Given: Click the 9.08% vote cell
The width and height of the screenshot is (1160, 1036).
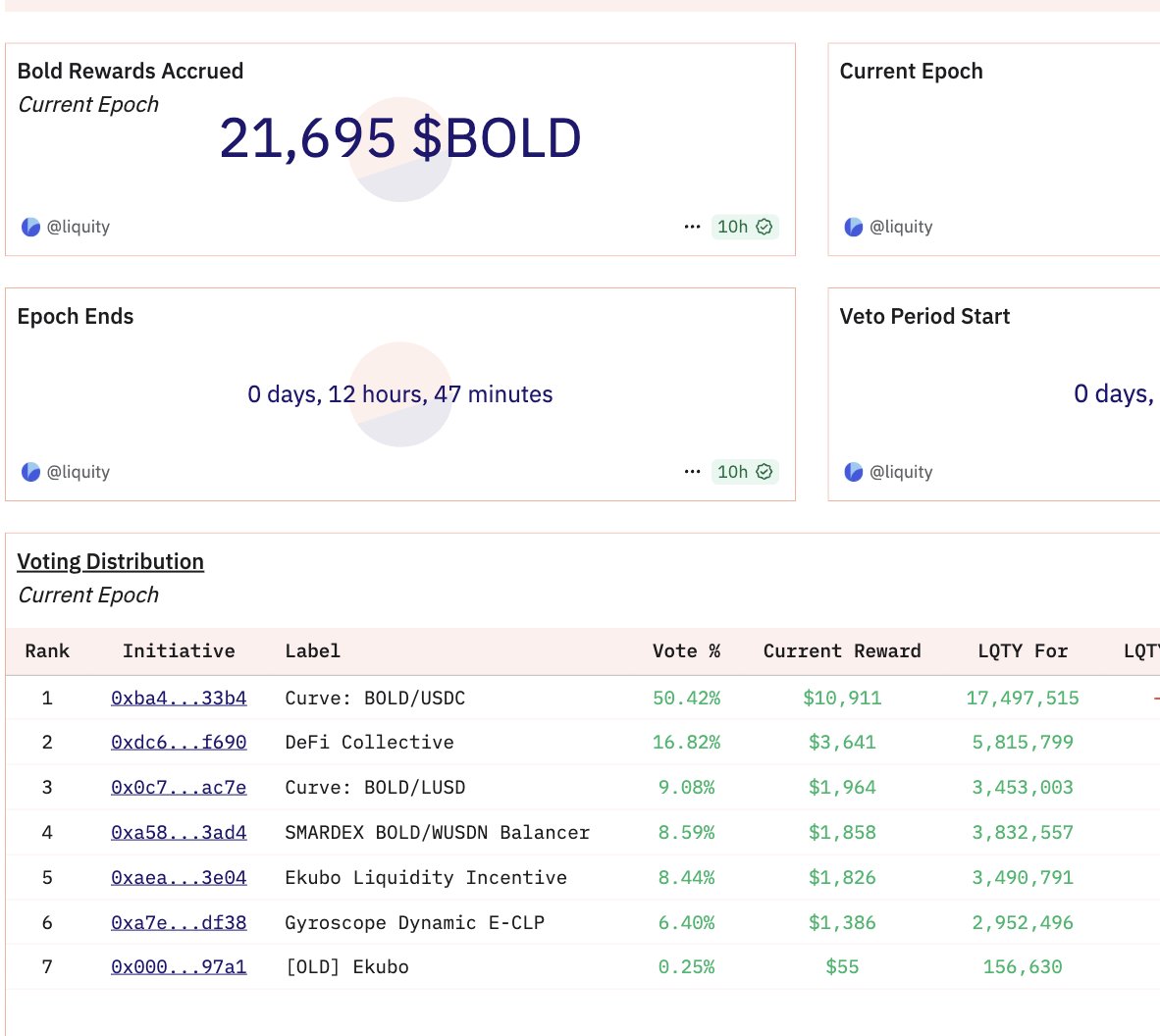Looking at the screenshot, I should pos(686,787).
